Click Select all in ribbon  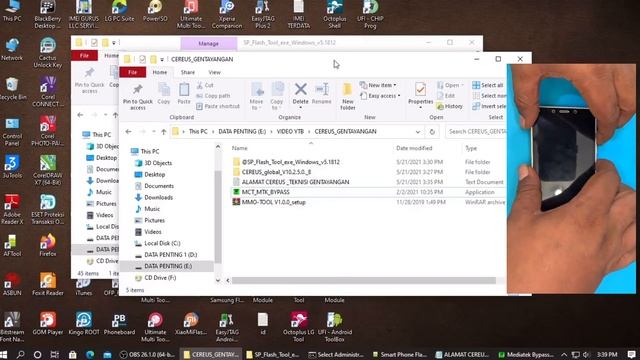pyautogui.click(x=488, y=85)
